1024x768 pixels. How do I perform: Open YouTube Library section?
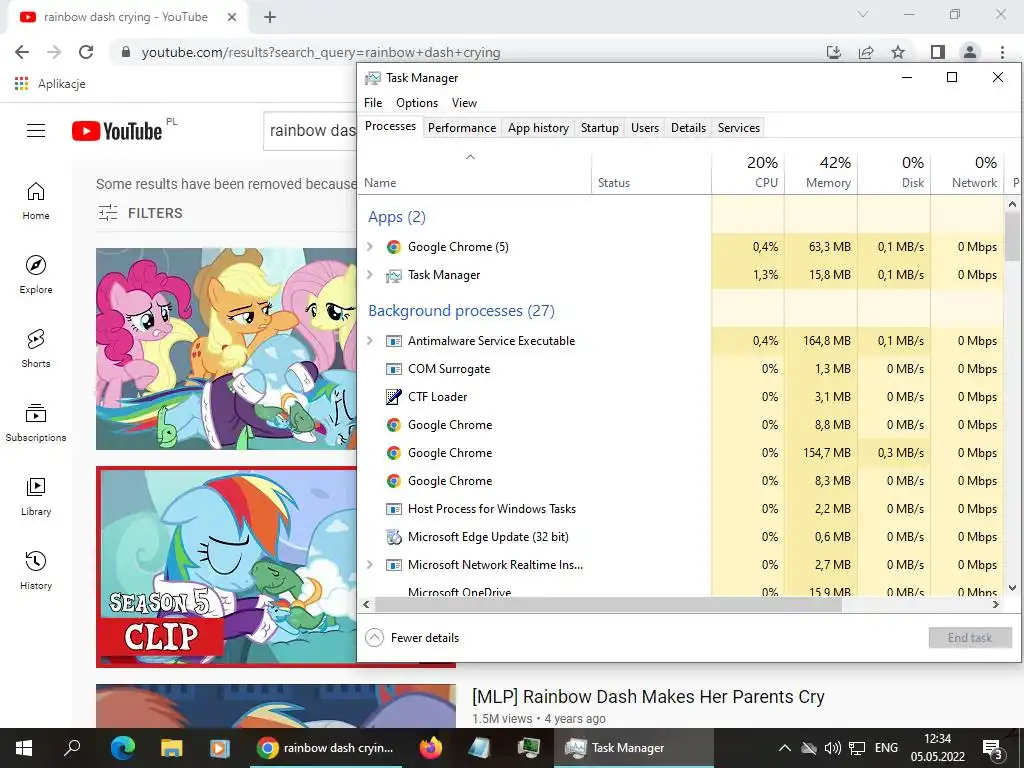[x=36, y=497]
